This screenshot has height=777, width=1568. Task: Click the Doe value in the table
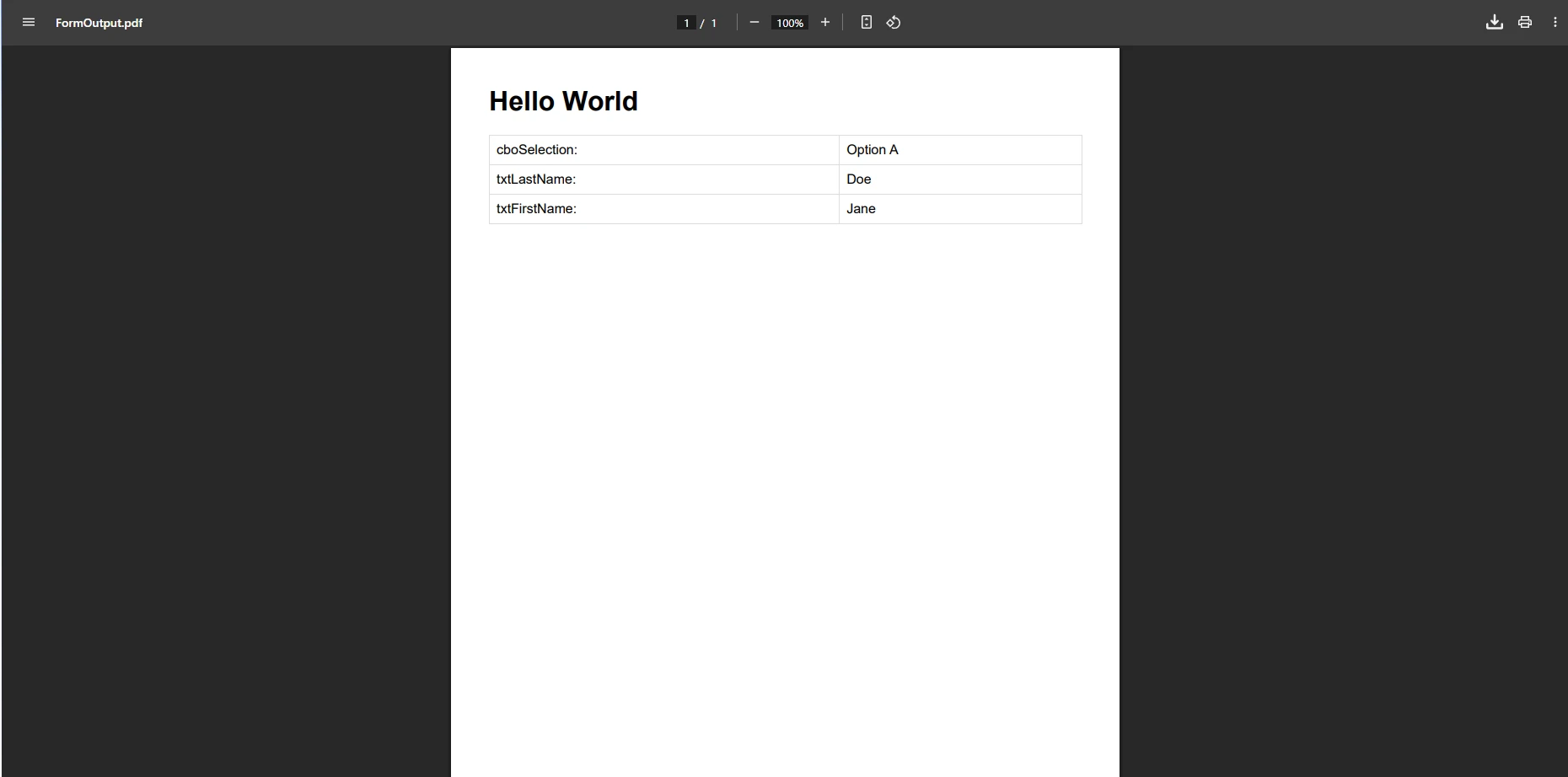[x=858, y=179]
